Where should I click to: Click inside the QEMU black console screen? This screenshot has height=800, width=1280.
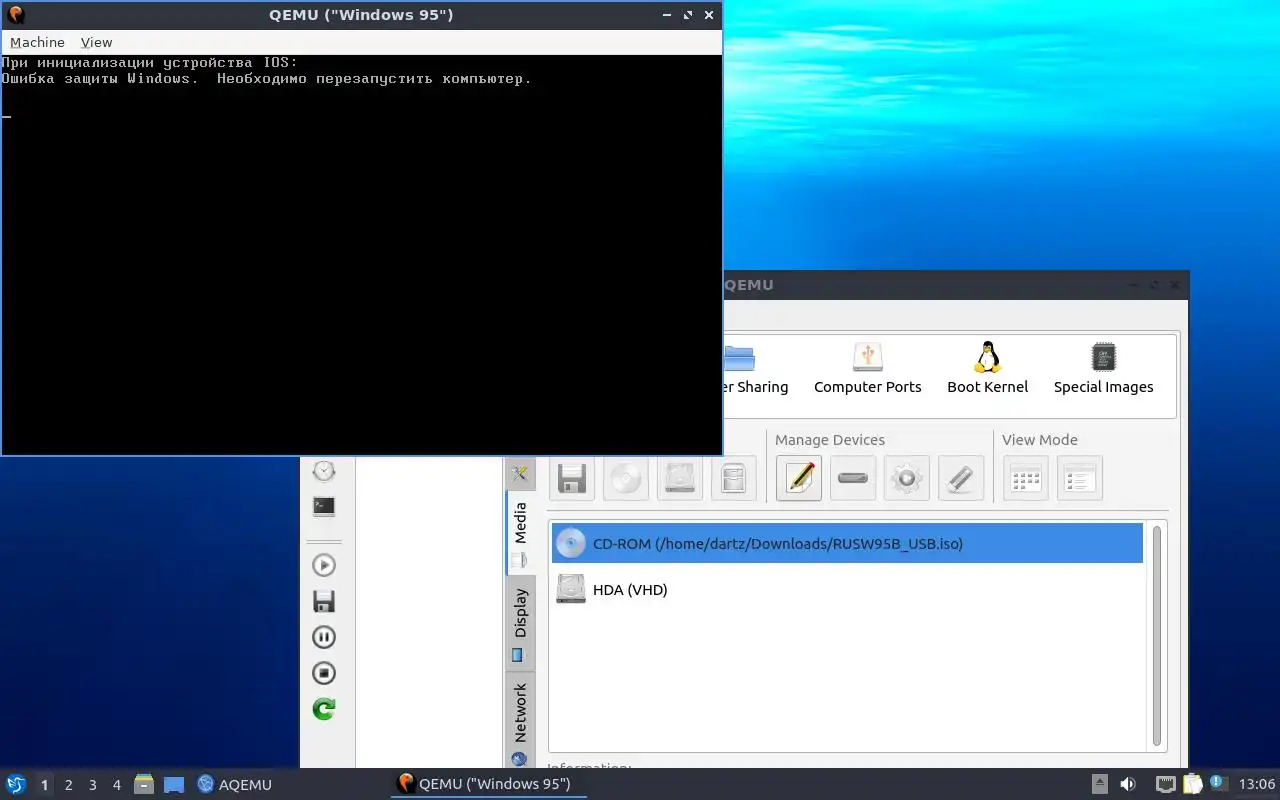(361, 254)
